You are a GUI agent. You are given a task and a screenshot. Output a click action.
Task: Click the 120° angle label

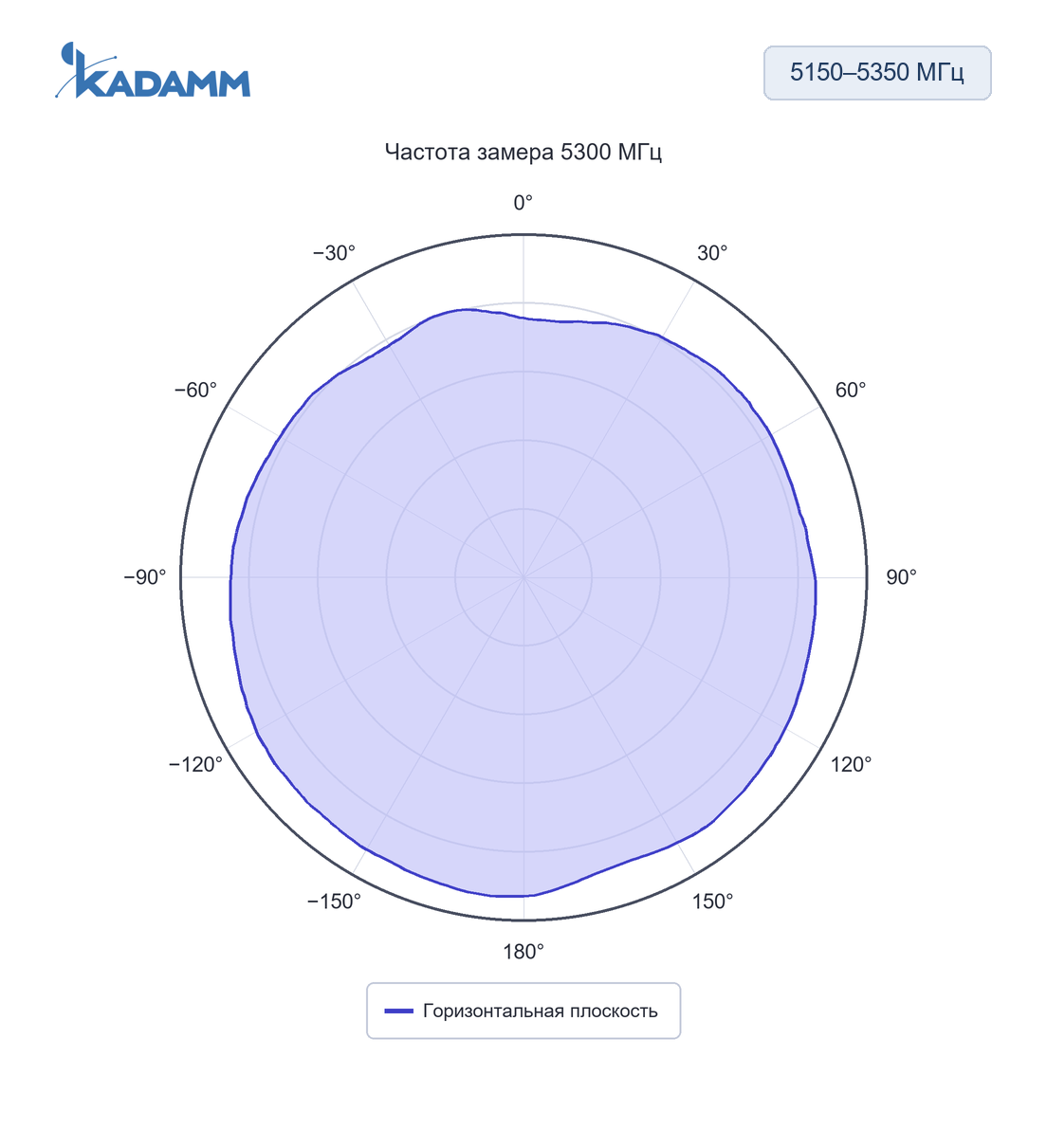coord(852,765)
